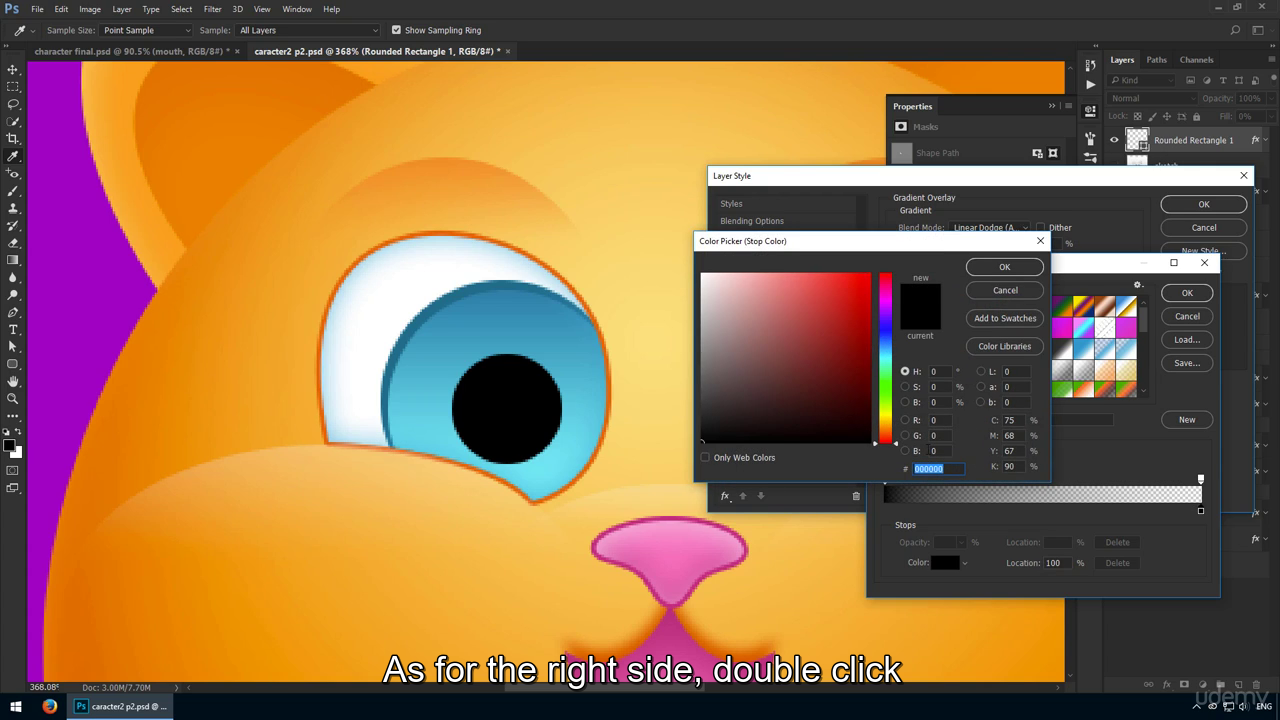Select the Hand tool
This screenshot has width=1280, height=720.
[13, 381]
